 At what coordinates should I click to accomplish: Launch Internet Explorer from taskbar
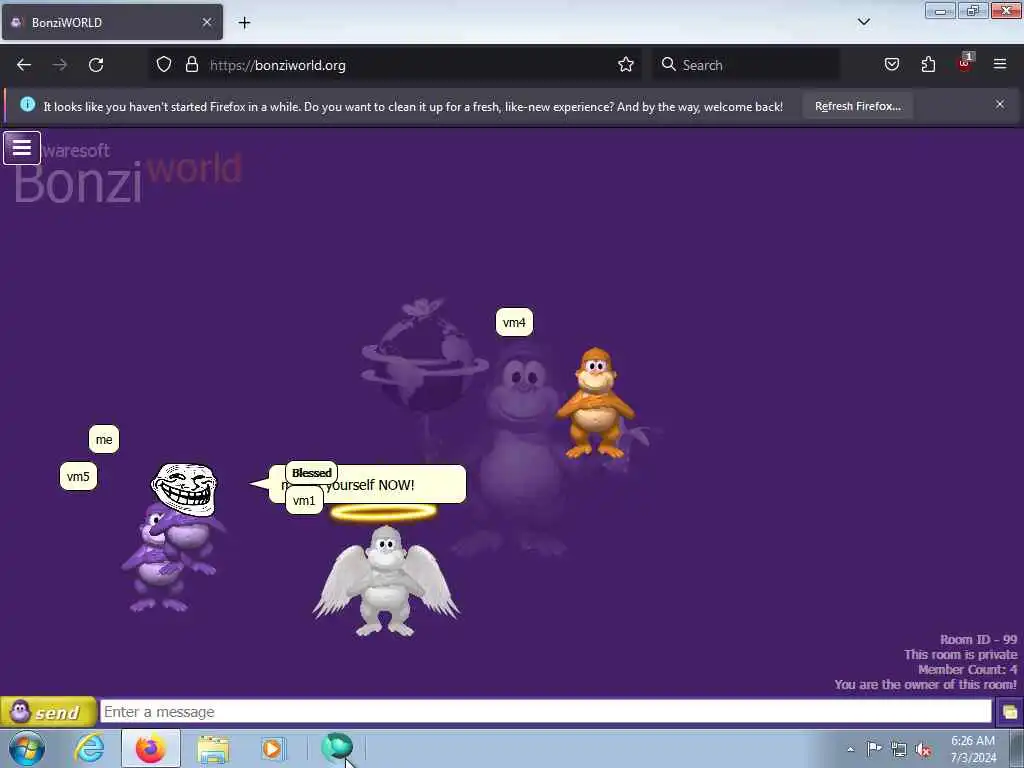(89, 748)
